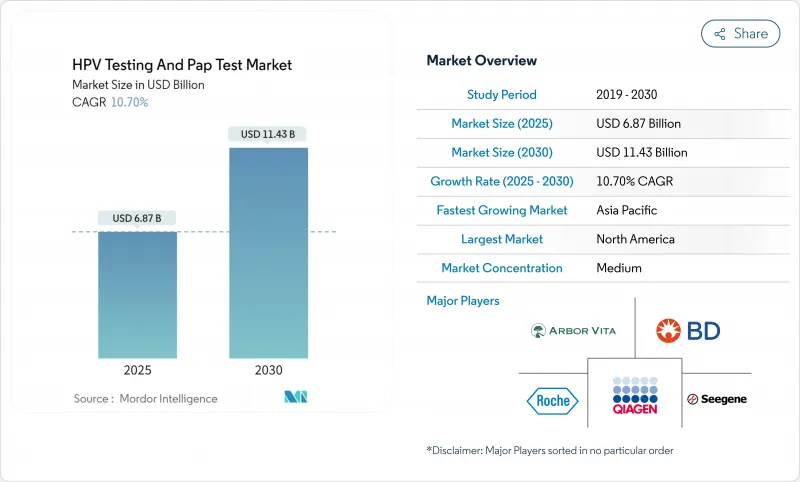The image size is (800, 482).
Task: Click the Largest Market row label
Action: 501,239
